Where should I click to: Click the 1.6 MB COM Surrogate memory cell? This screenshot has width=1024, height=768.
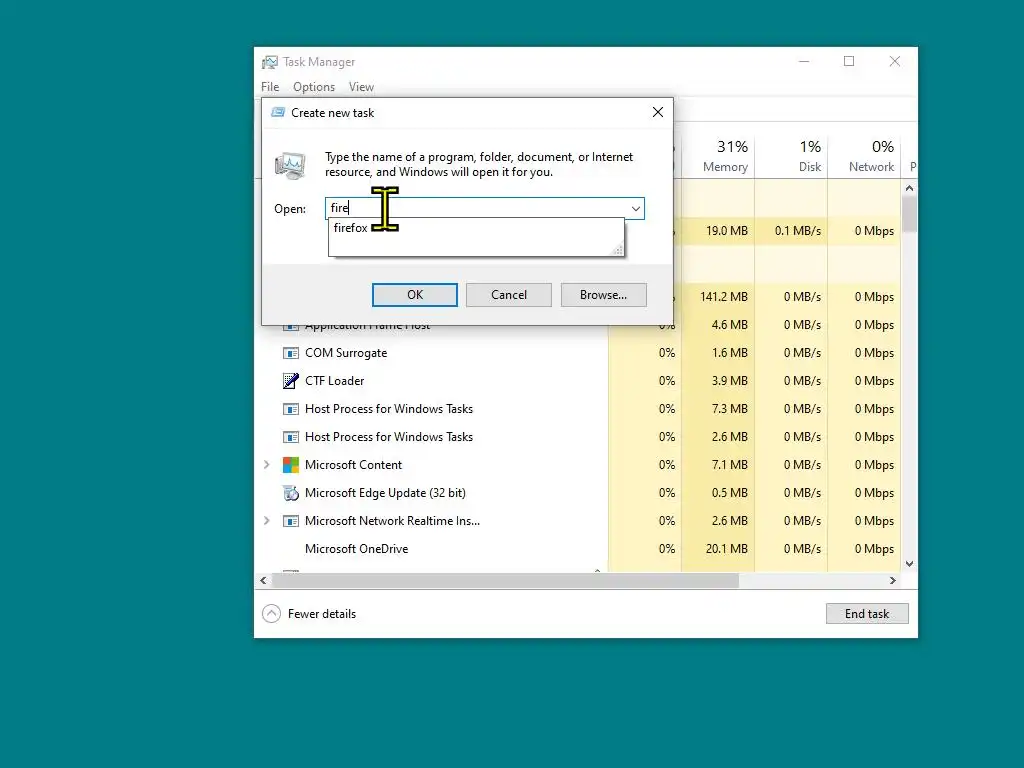(x=718, y=353)
